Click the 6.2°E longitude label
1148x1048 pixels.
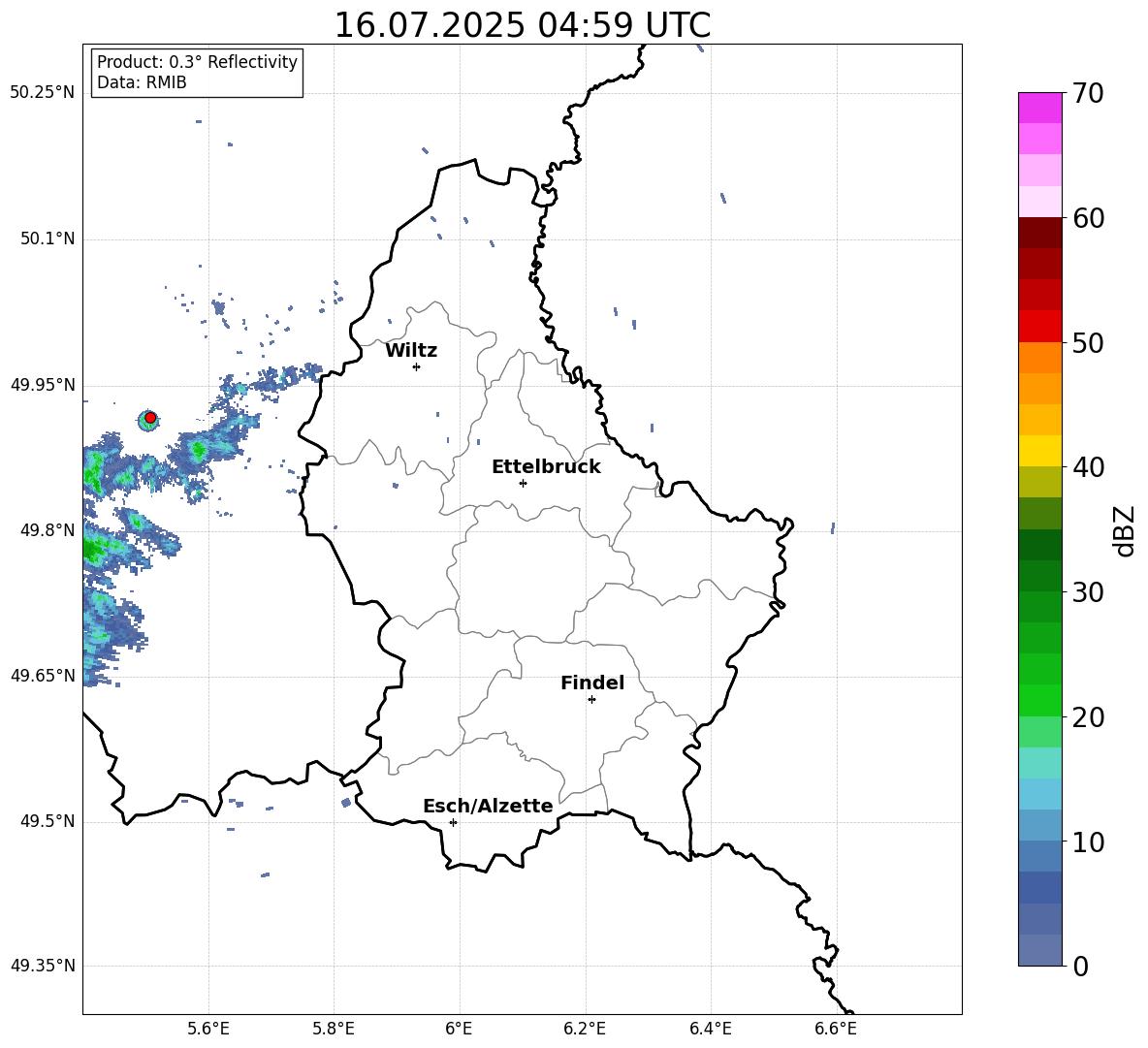pos(585,1029)
